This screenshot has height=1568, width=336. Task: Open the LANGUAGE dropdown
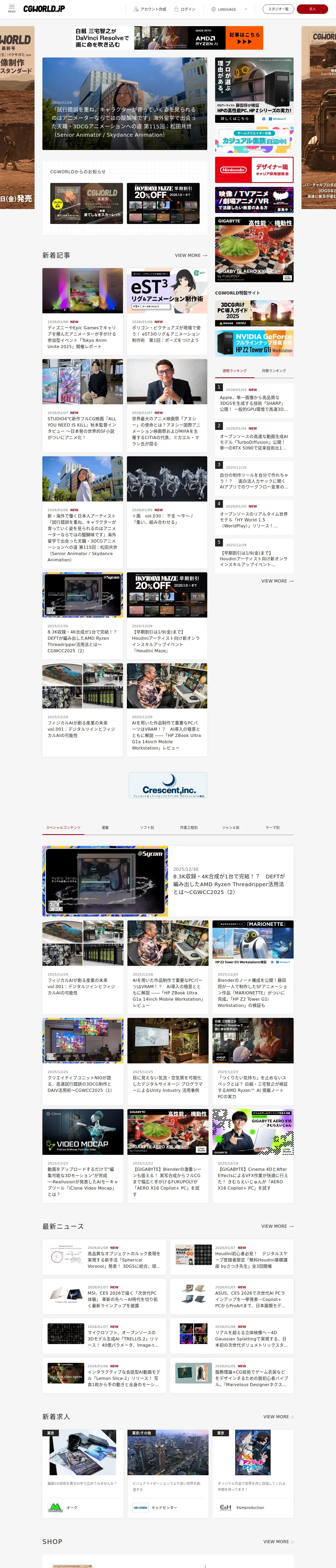229,9
